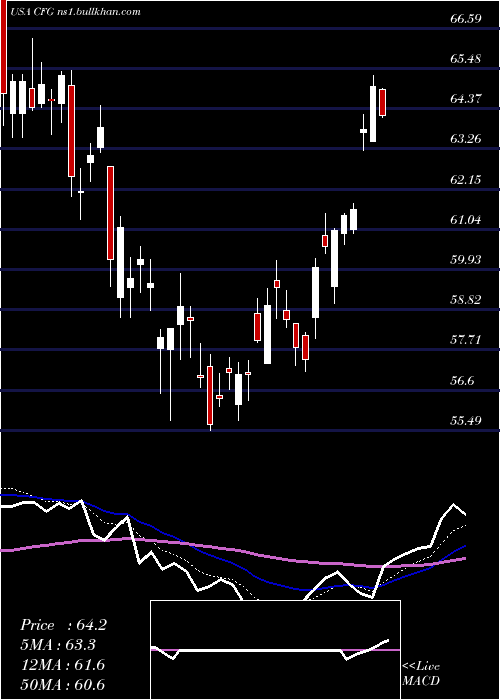Click the 5MA : 63.3 readout
This screenshot has width=500, height=700.
(58, 645)
